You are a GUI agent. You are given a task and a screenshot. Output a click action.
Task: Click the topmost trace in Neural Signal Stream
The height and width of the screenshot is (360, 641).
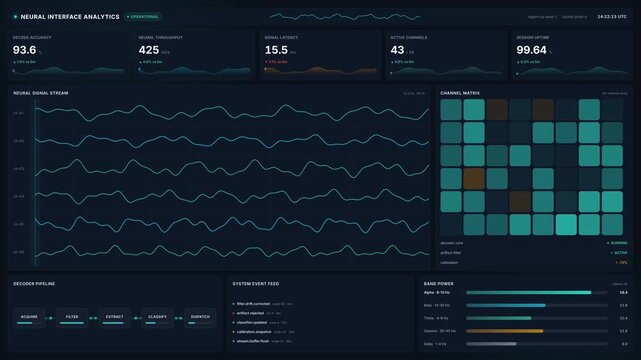point(232,113)
